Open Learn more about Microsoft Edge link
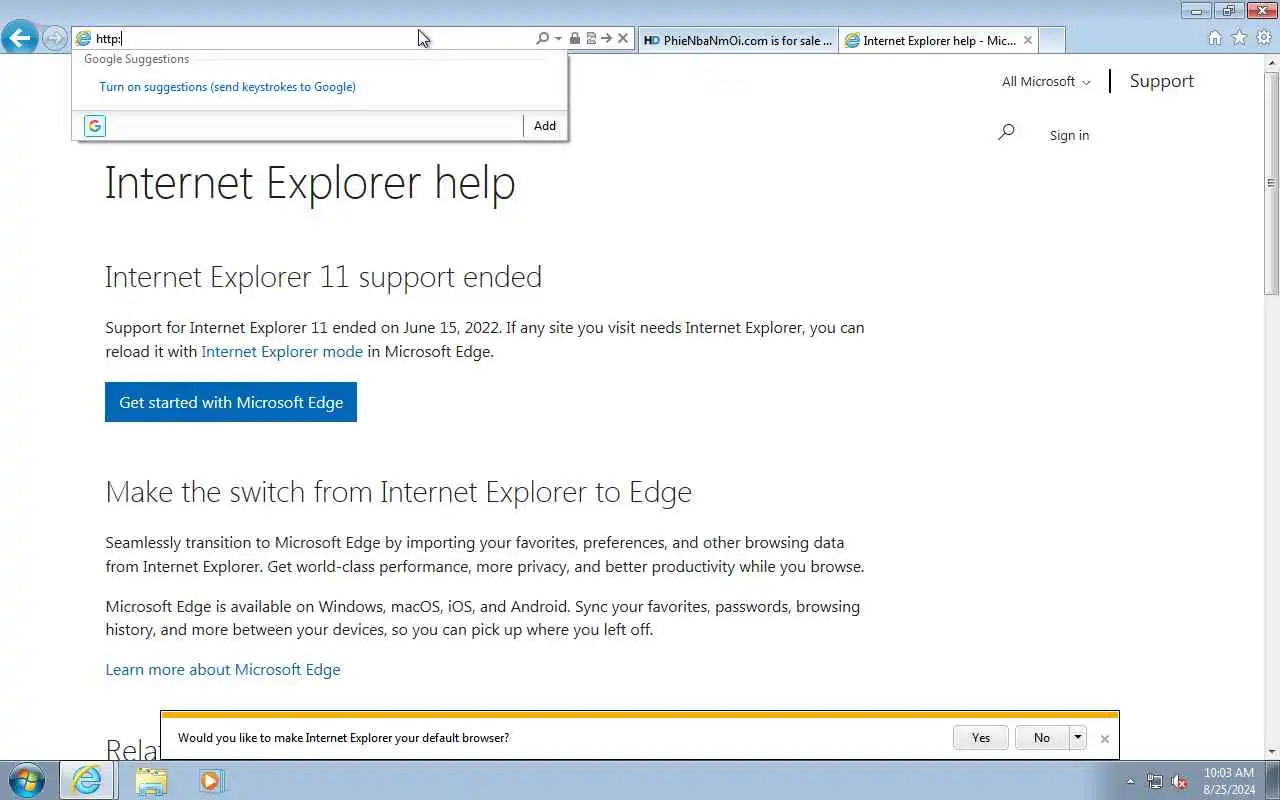The width and height of the screenshot is (1280, 800). point(223,670)
